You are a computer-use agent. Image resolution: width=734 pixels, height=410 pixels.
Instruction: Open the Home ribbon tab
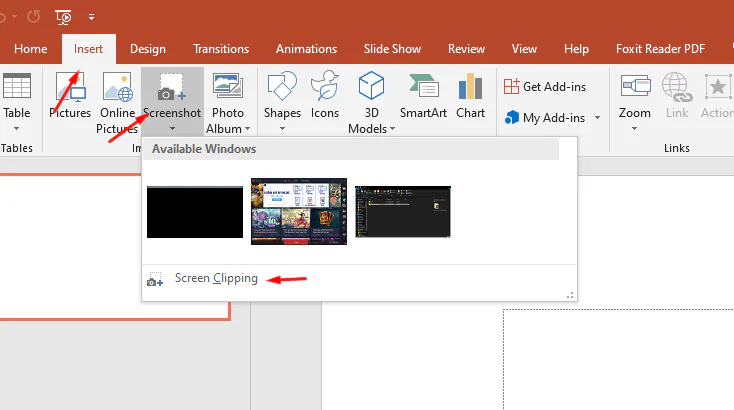click(x=30, y=49)
